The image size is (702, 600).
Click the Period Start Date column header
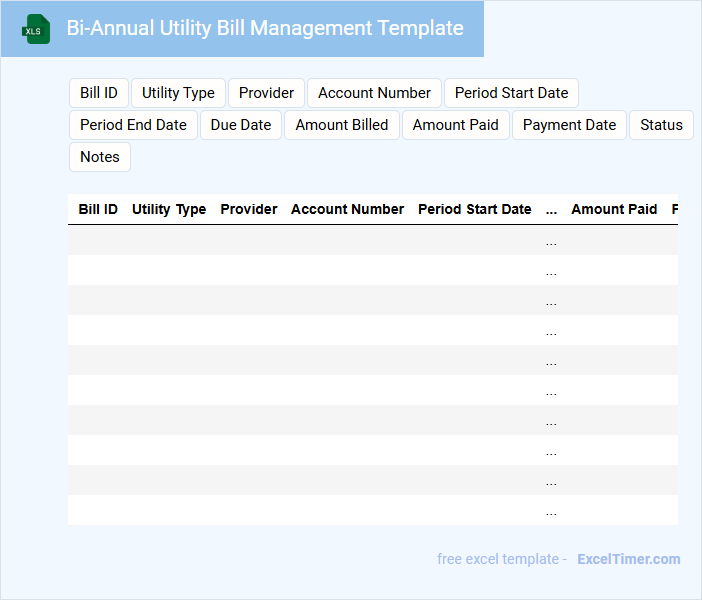[474, 210]
